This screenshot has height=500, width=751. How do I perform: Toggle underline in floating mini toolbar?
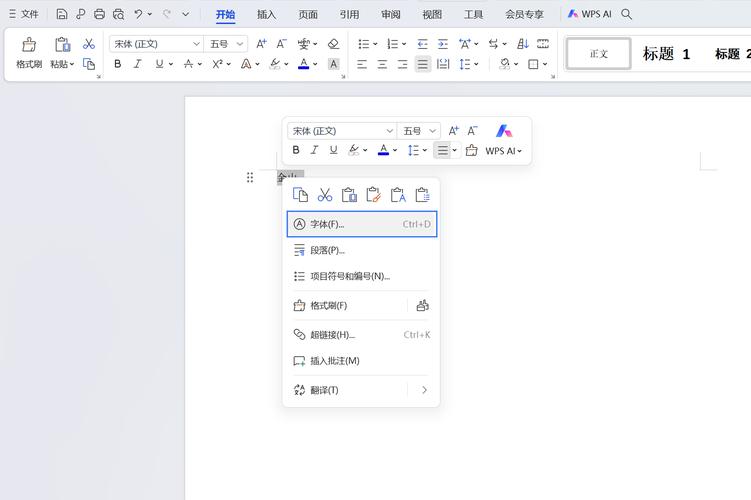(333, 150)
